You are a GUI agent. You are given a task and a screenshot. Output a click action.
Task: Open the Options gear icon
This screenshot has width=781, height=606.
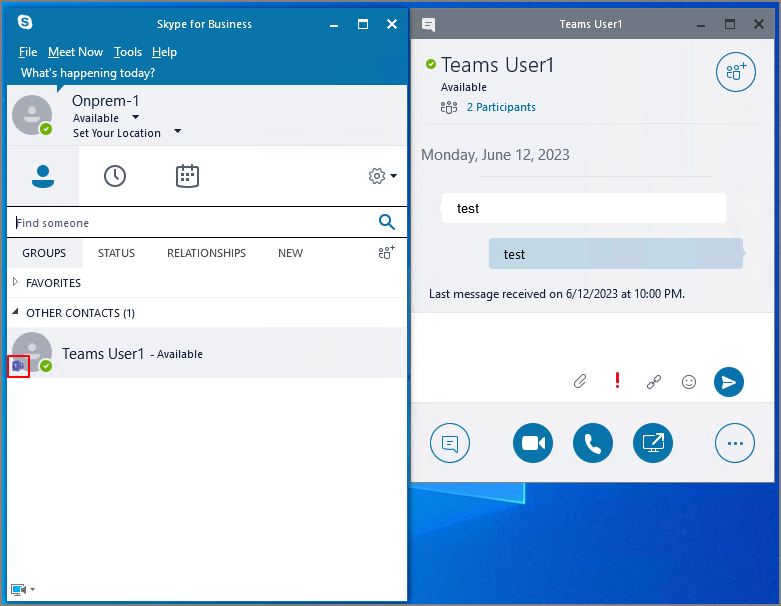pyautogui.click(x=377, y=176)
